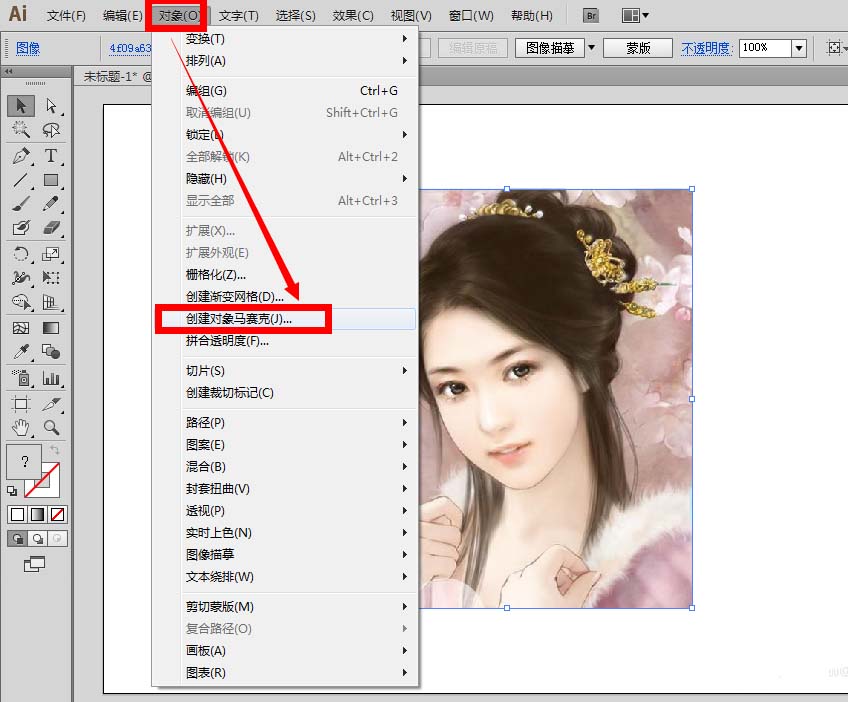
Task: Open the 文件(F) menu
Action: pos(66,16)
